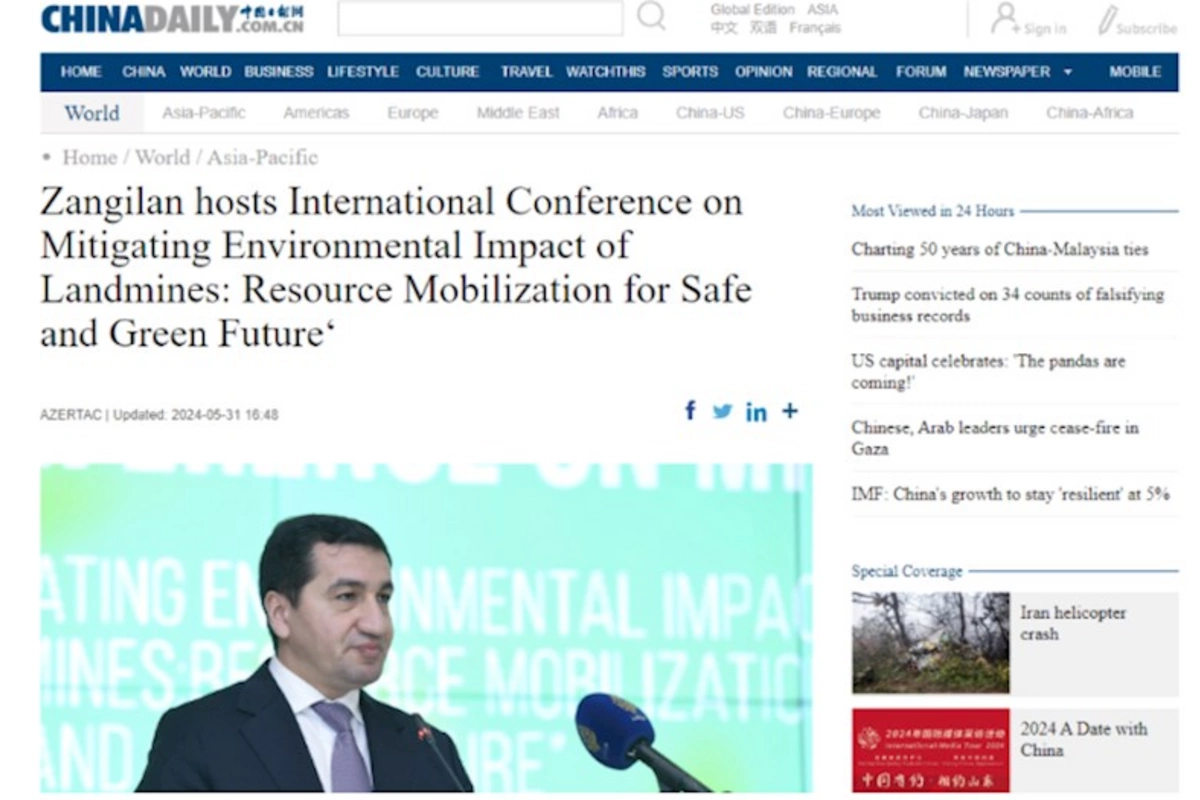Click Home in the breadcrumb
Image resolution: width=1200 pixels, height=800 pixels.
(x=90, y=157)
